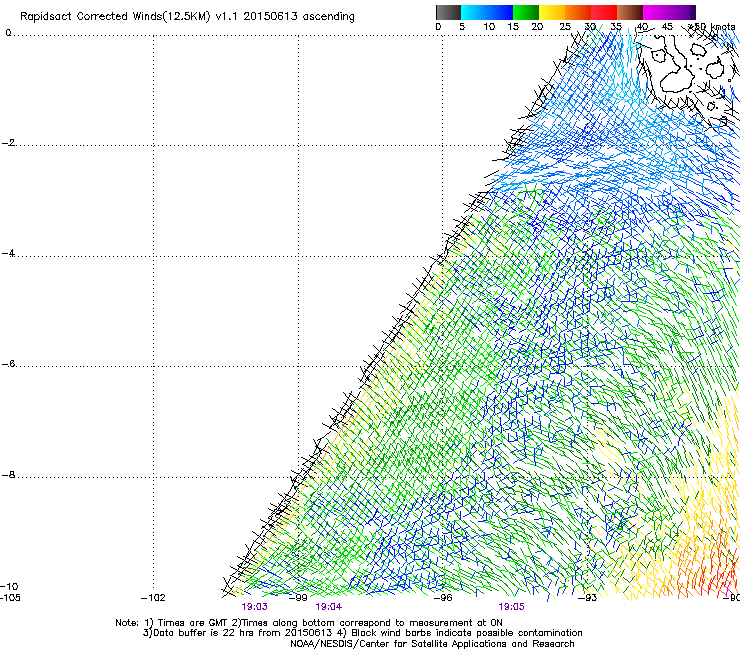Pick the brown 35-40 knots legend segment
This screenshot has width=740, height=650.
tap(630, 12)
